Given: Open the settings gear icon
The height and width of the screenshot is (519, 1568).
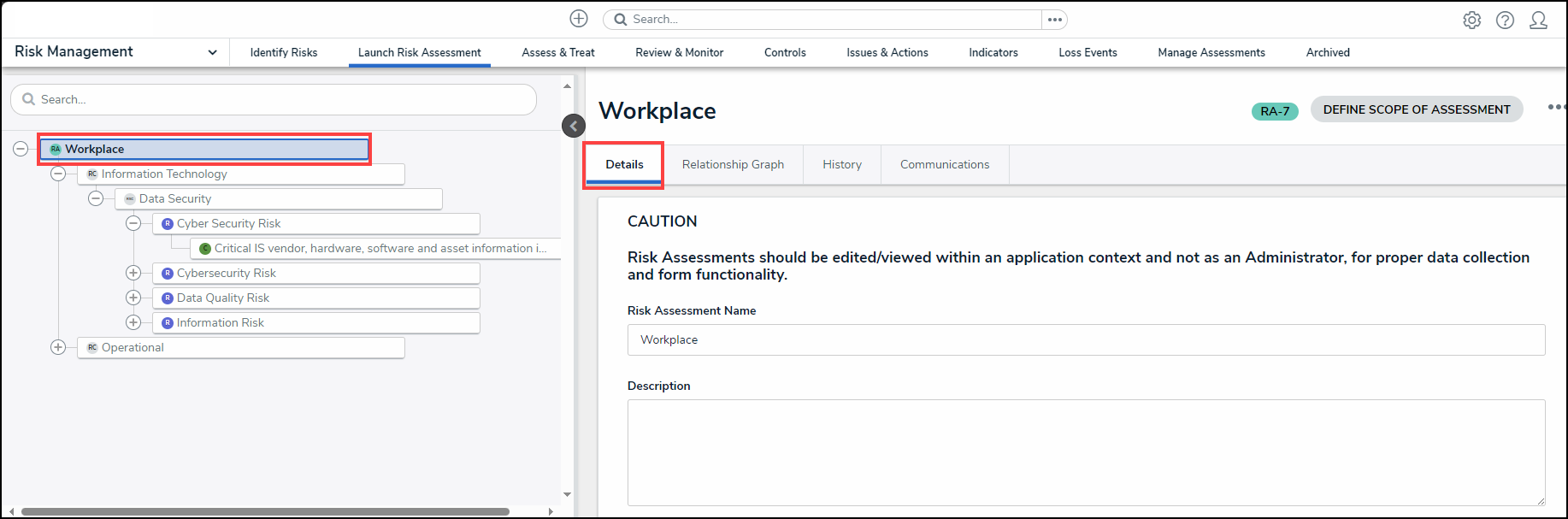Looking at the screenshot, I should (x=1471, y=20).
